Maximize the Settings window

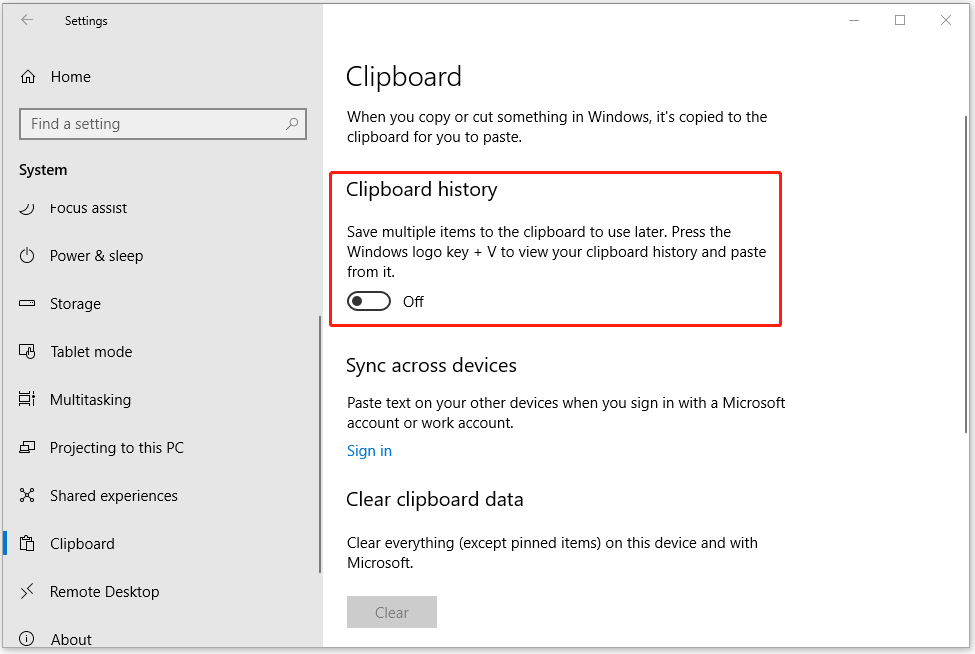click(x=900, y=21)
